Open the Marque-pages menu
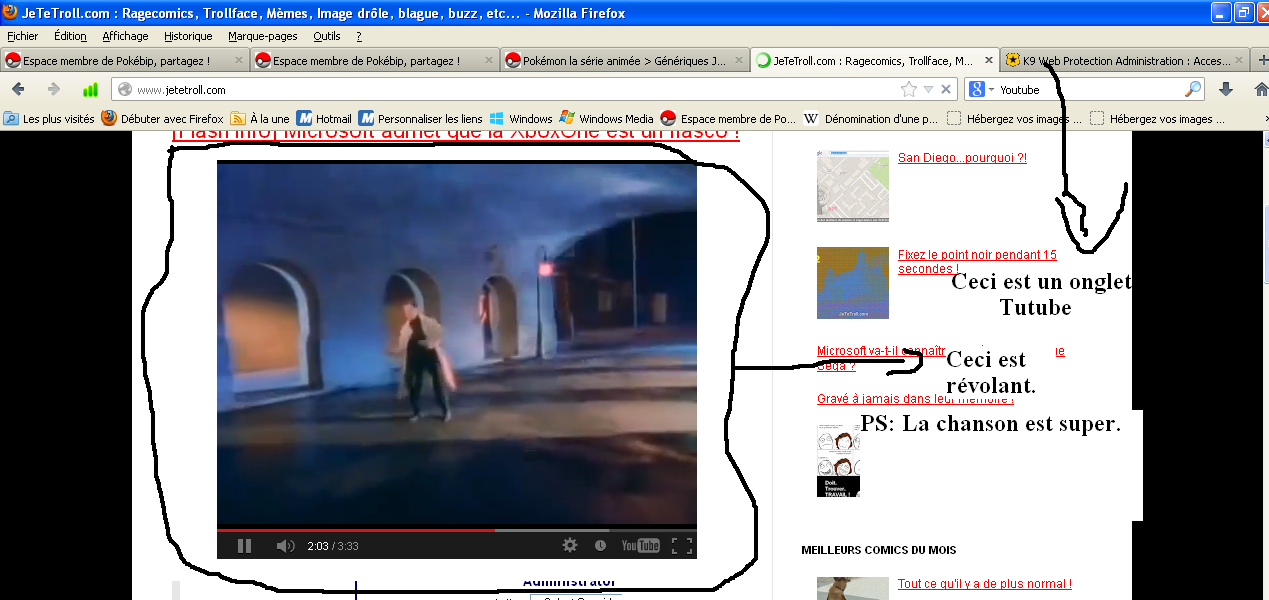This screenshot has width=1269, height=600. (263, 36)
